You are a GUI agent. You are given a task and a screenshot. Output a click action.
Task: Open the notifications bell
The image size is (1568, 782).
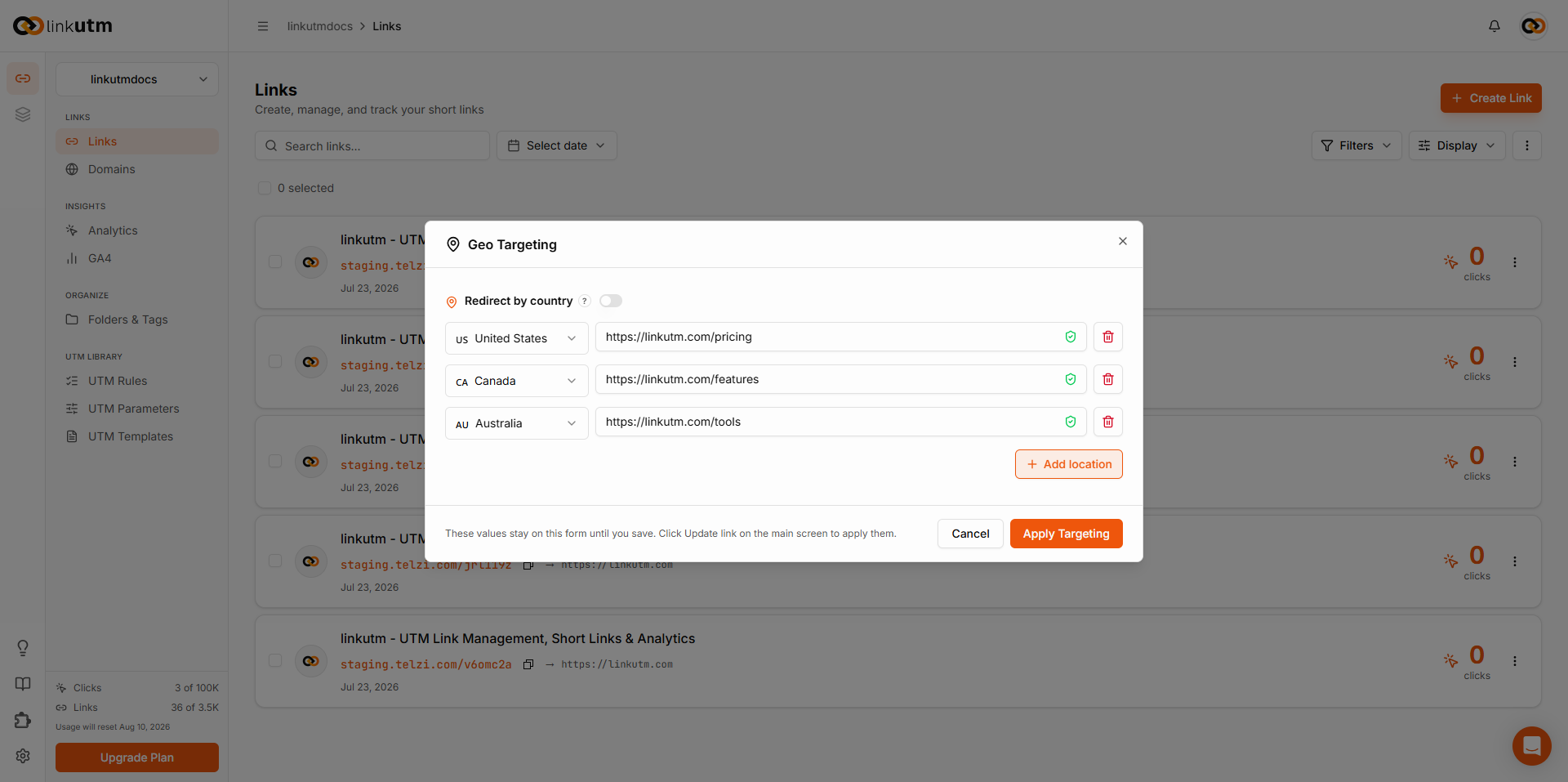(x=1494, y=26)
